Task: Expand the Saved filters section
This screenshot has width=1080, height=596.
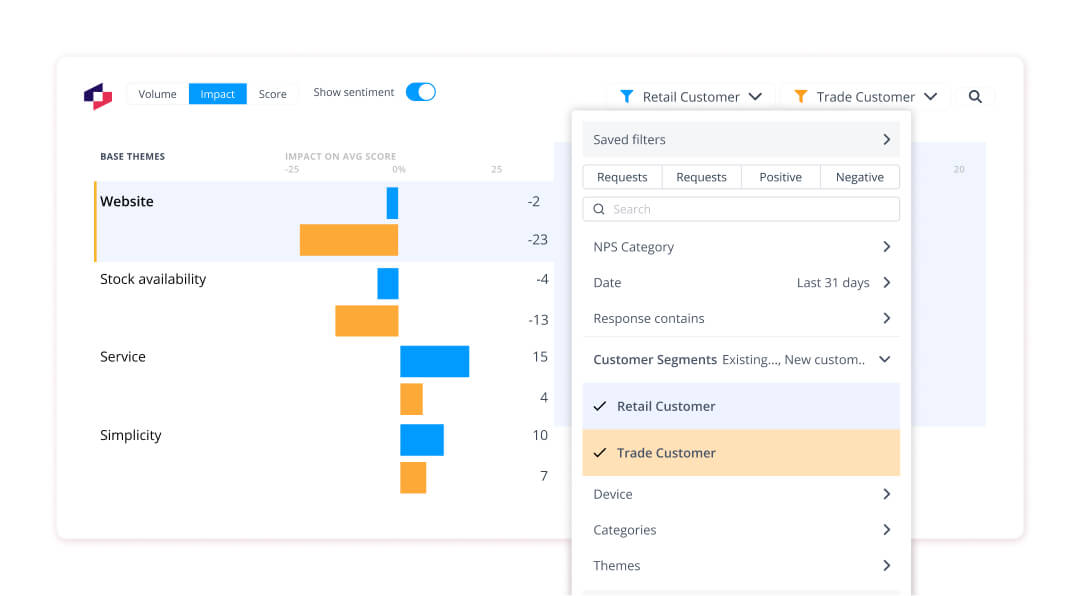Action: click(x=885, y=139)
